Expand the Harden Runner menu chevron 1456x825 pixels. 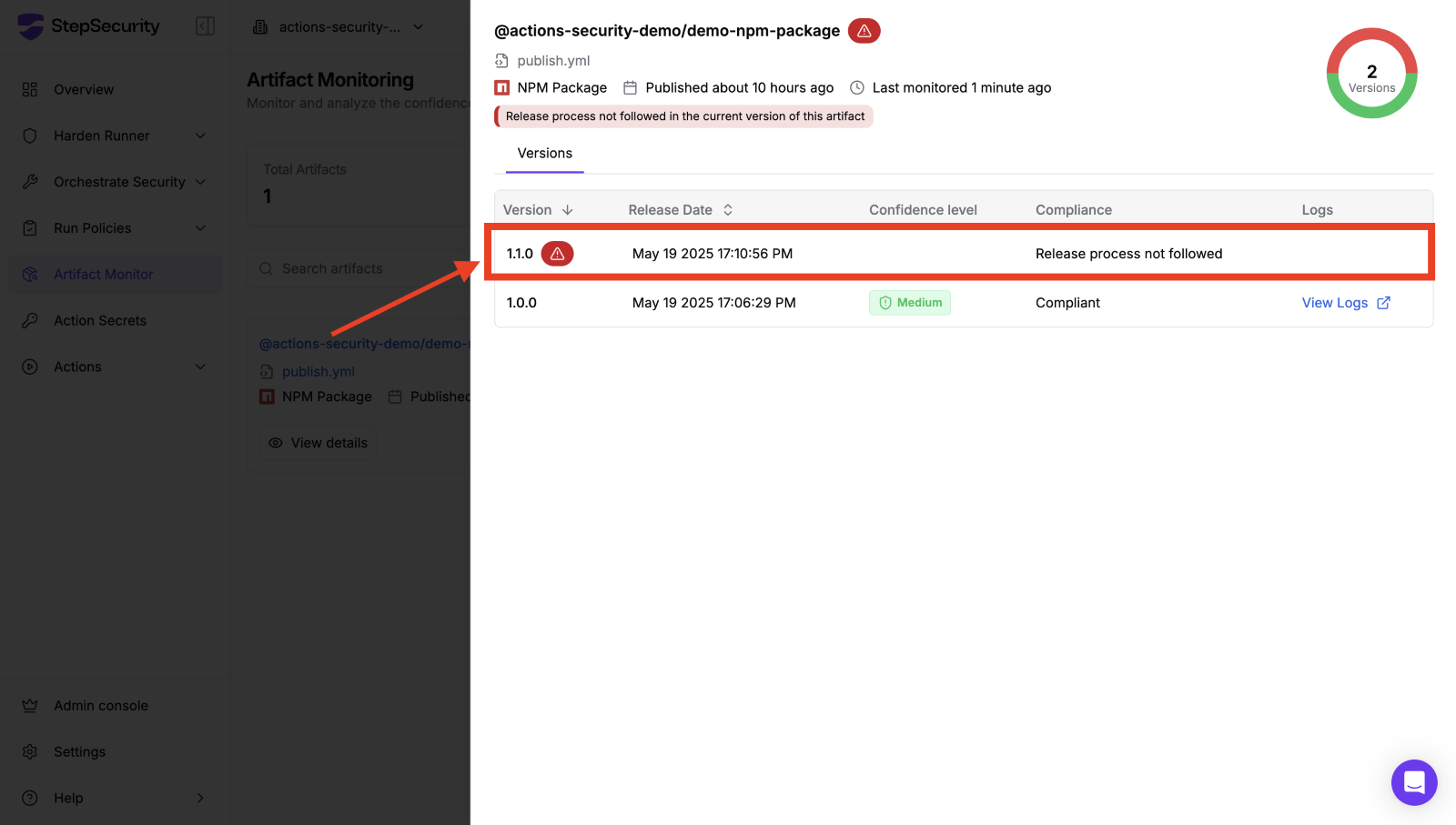coord(201,136)
